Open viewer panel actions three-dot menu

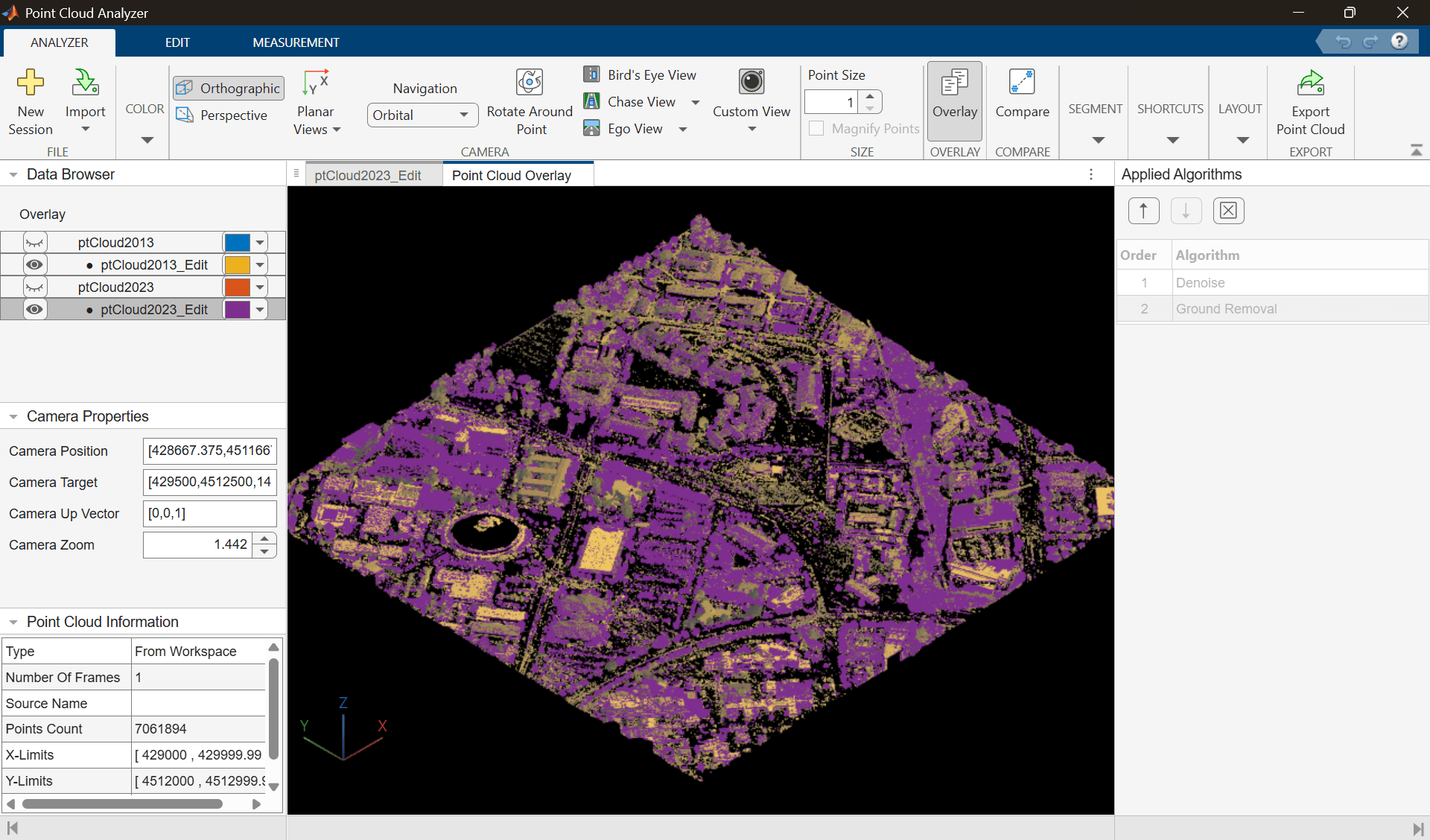pos(1091,174)
